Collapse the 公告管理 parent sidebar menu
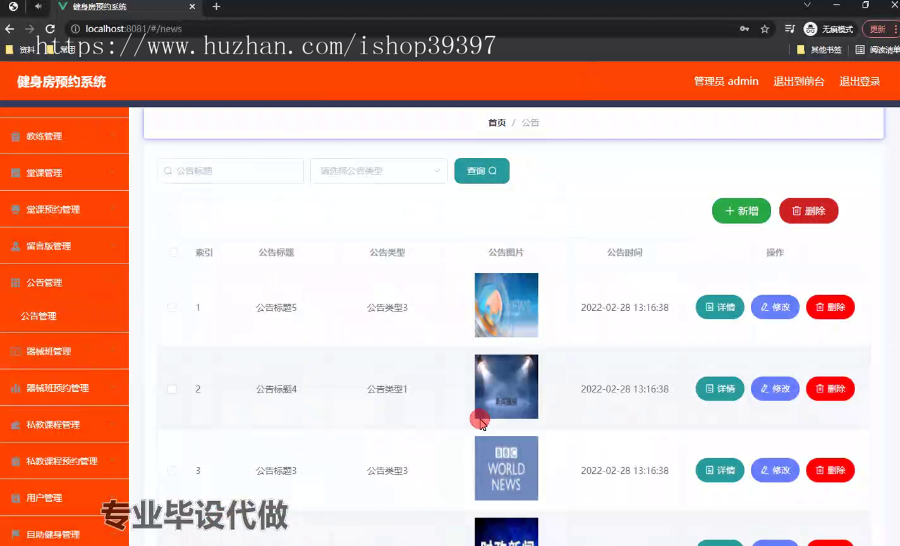This screenshot has height=546, width=900. [64, 282]
